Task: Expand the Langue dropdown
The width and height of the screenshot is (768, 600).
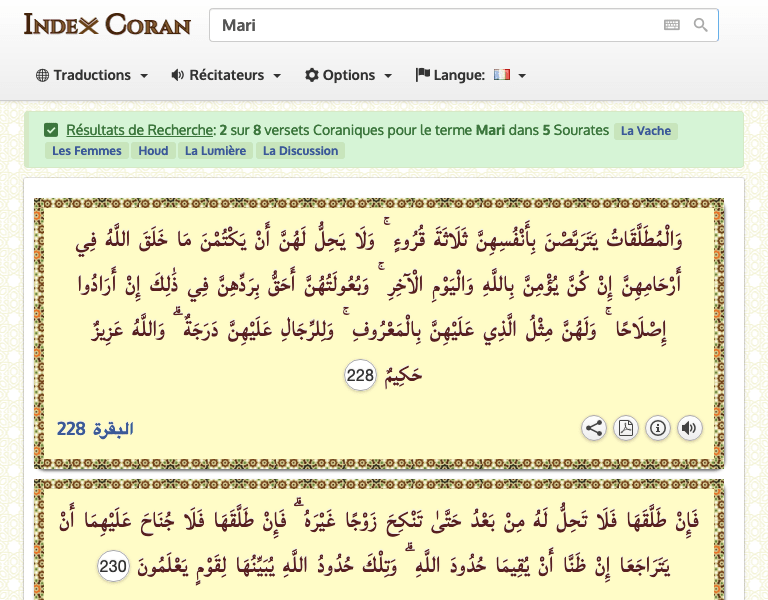Action: 471,75
